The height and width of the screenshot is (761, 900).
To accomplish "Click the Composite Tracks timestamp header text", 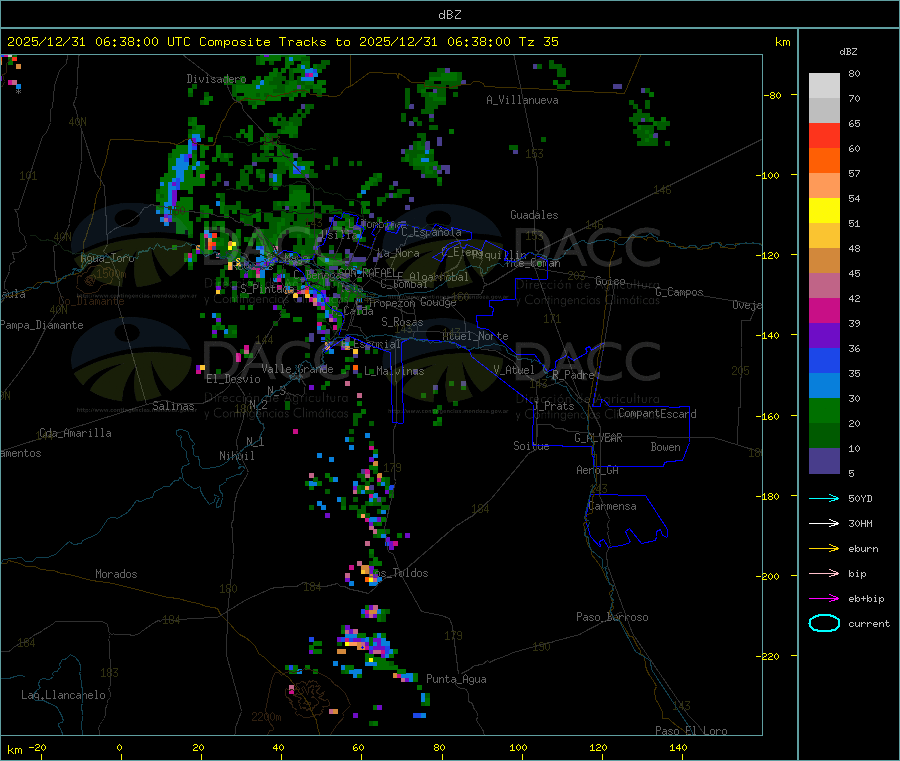I will pos(282,42).
